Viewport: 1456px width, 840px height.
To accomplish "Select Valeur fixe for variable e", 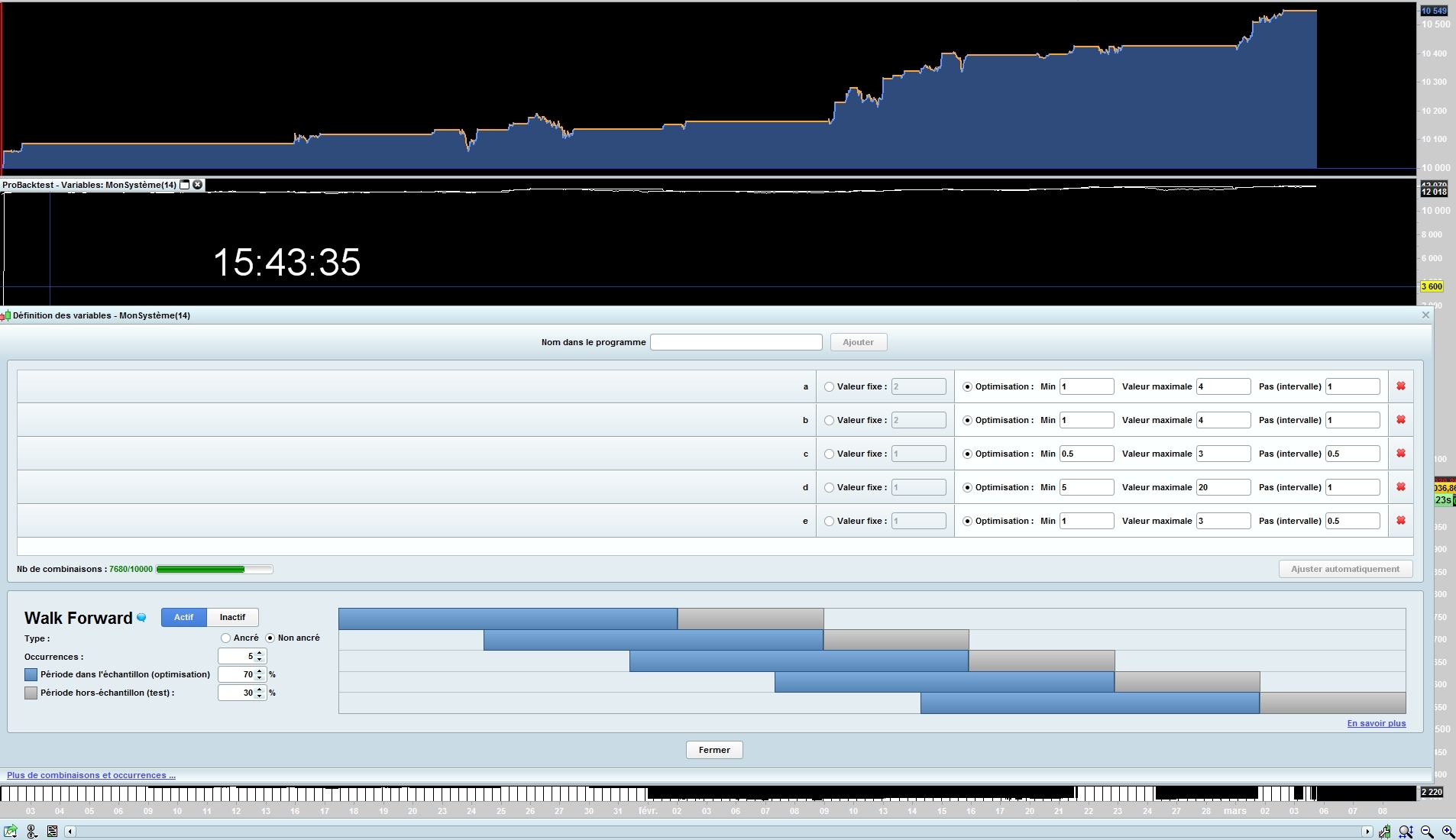I will pyautogui.click(x=829, y=522).
